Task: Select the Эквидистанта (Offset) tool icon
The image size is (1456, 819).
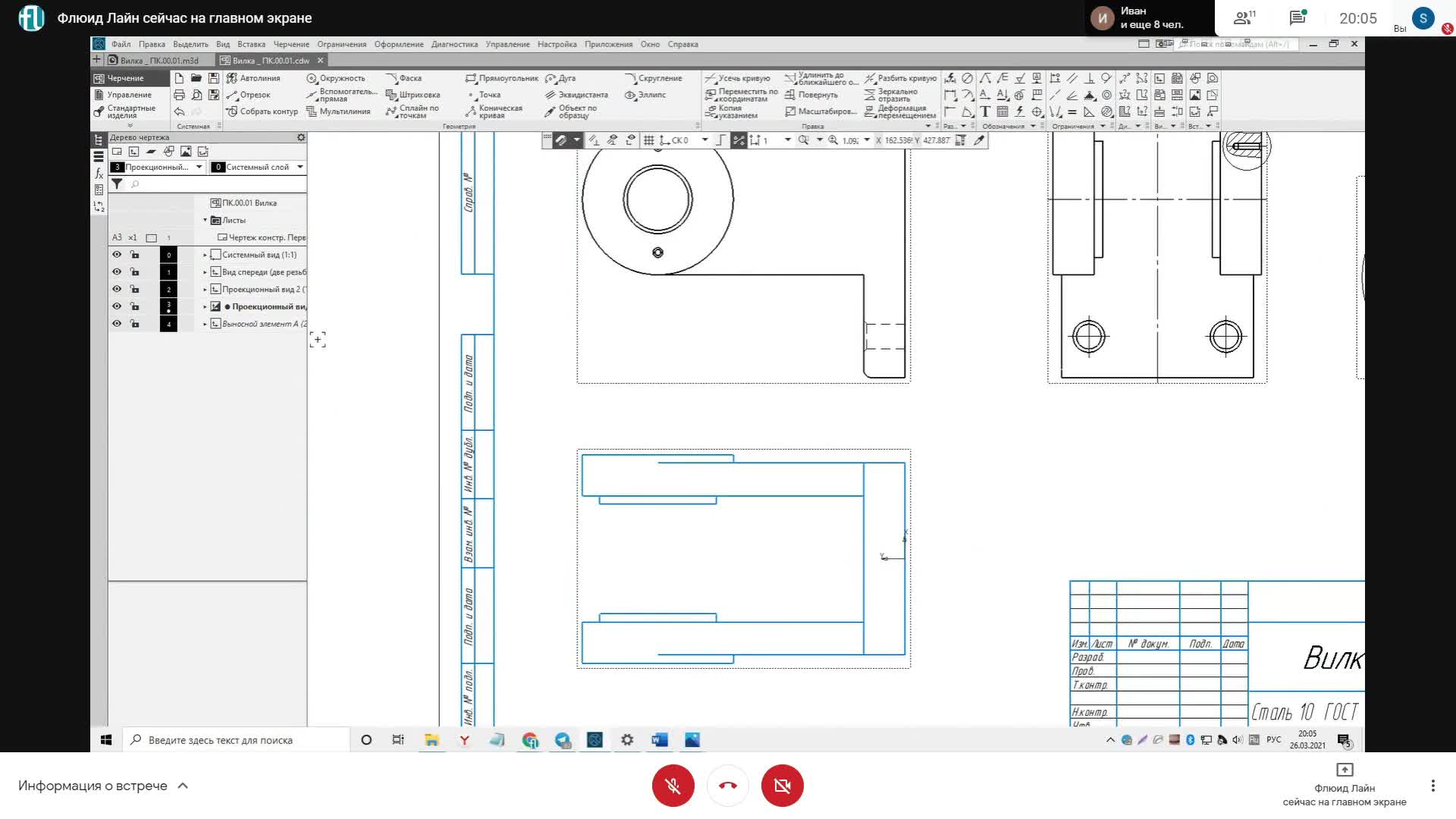Action: (549, 94)
